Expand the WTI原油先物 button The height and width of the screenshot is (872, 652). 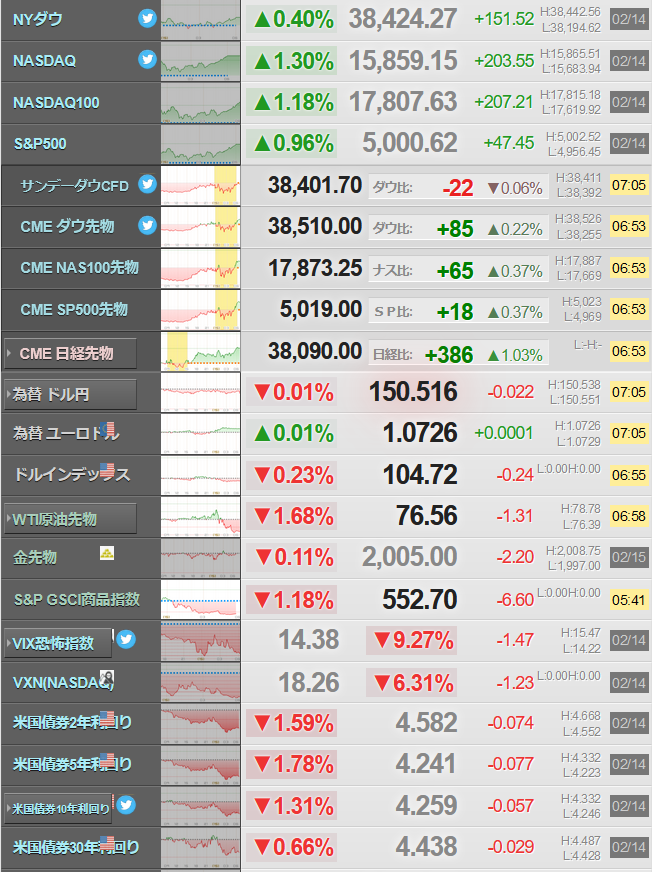(70, 519)
